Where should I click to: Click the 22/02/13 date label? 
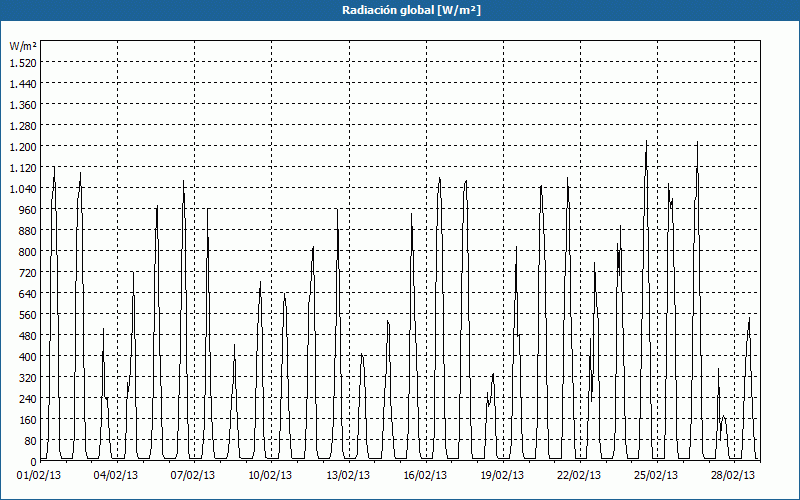click(579, 475)
